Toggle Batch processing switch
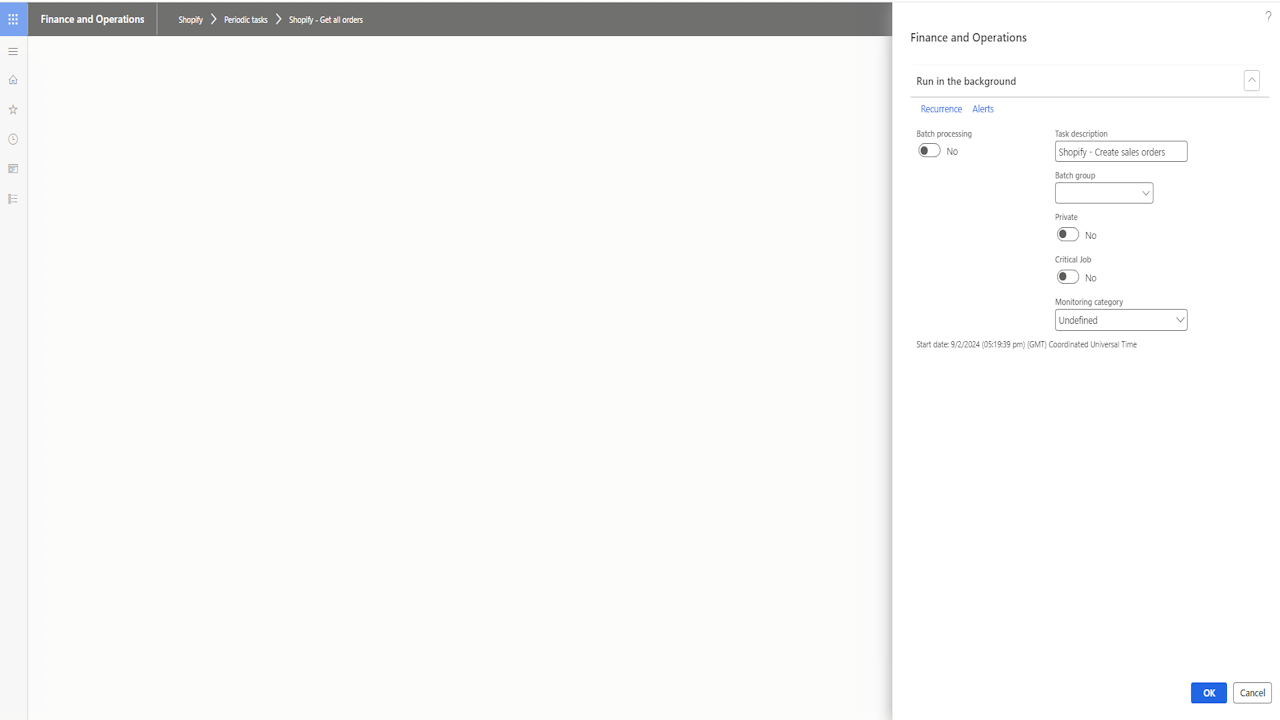The width and height of the screenshot is (1280, 720). 929,151
